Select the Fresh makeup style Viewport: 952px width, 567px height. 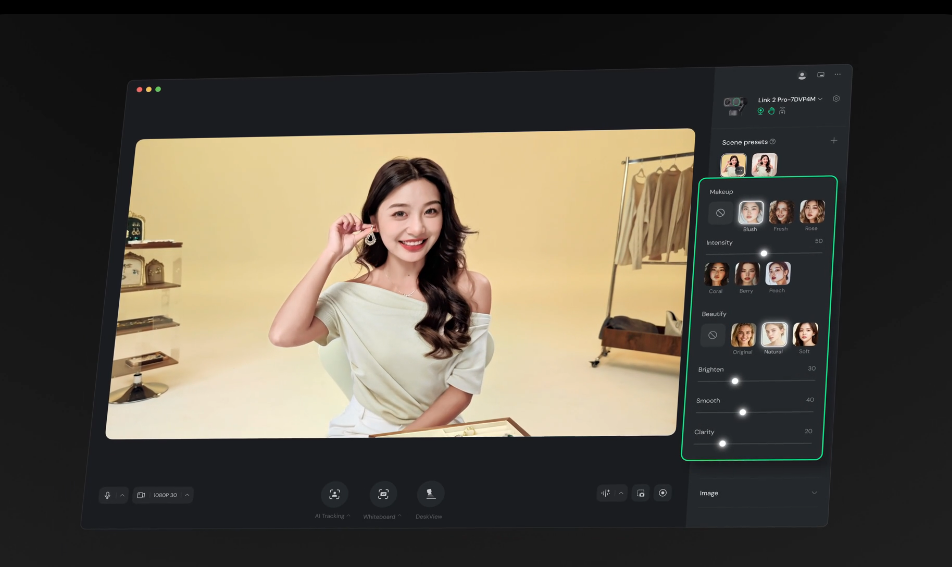[781, 212]
